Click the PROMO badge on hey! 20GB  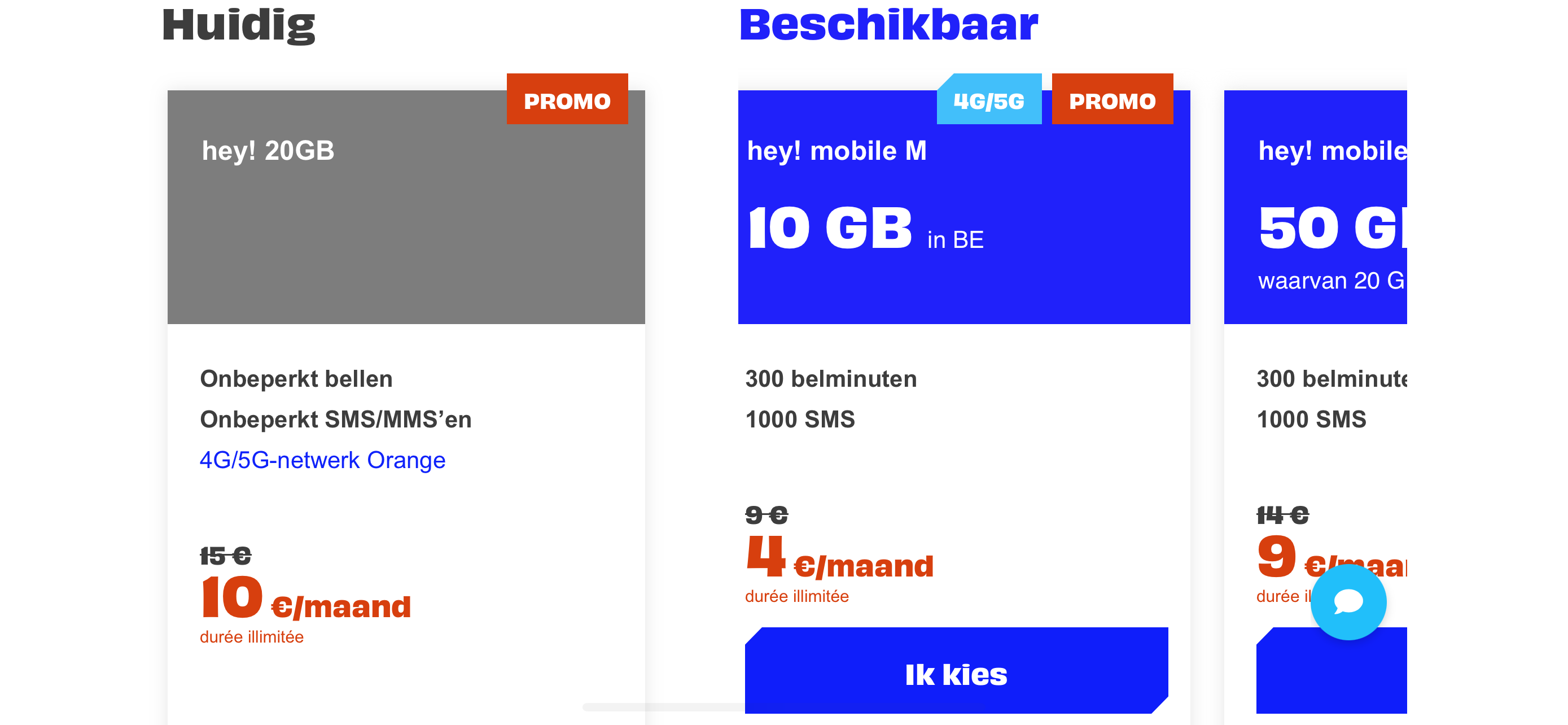(567, 101)
